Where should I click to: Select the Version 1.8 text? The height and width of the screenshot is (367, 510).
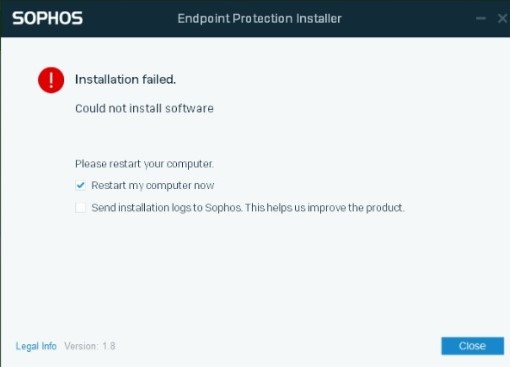click(90, 346)
